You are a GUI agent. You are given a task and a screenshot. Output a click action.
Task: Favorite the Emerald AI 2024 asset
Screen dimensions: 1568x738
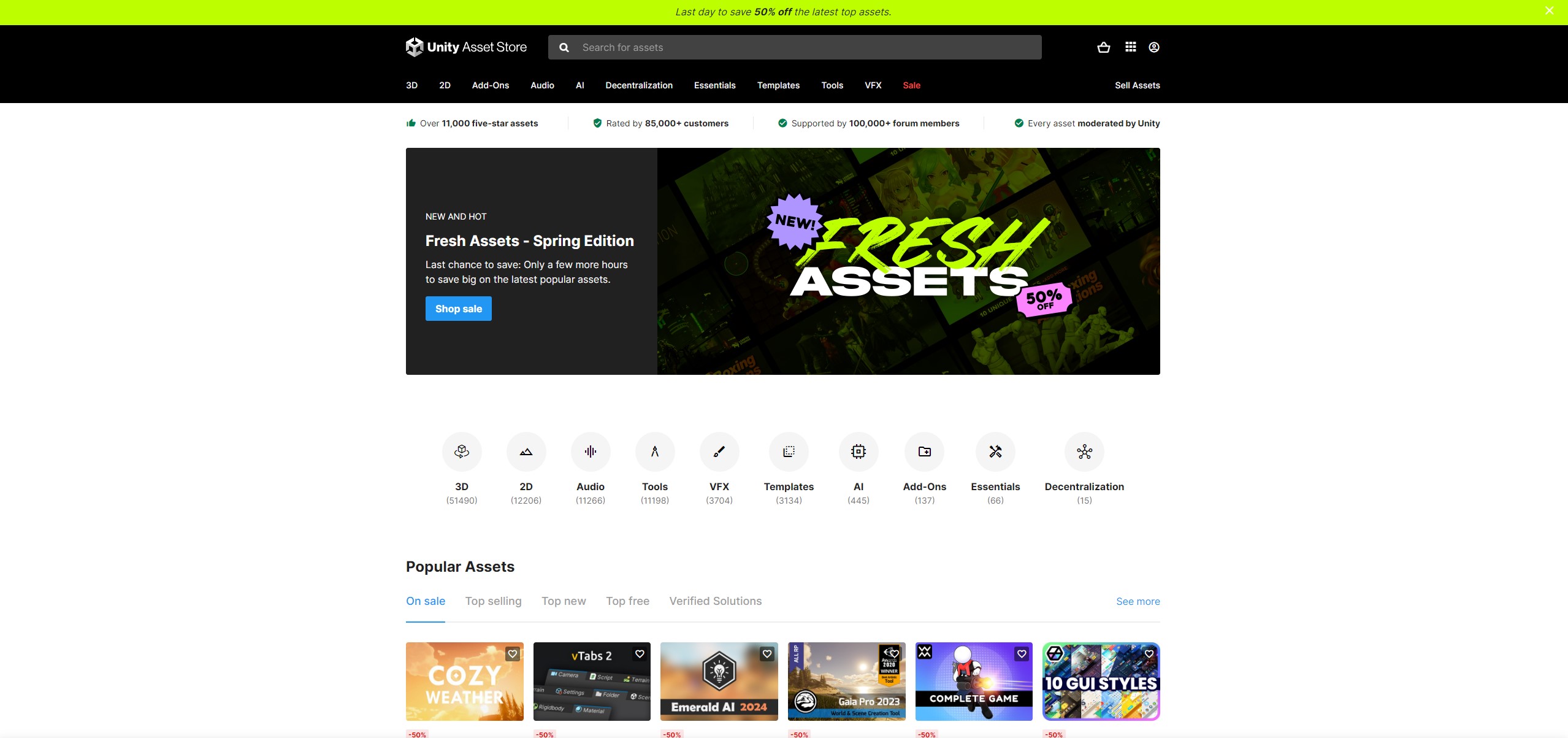[767, 654]
